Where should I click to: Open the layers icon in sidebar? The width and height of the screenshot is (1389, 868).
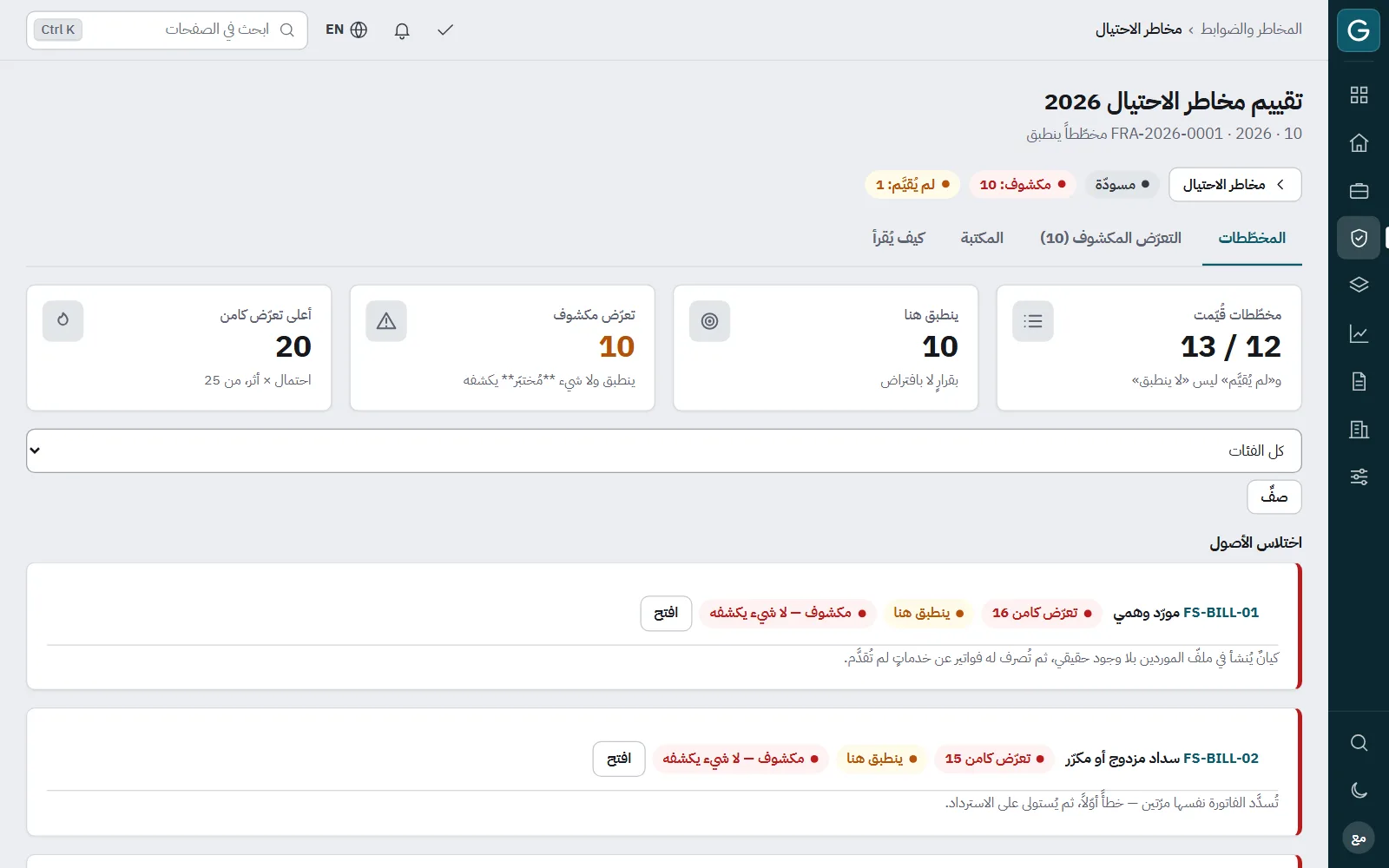tap(1359, 286)
